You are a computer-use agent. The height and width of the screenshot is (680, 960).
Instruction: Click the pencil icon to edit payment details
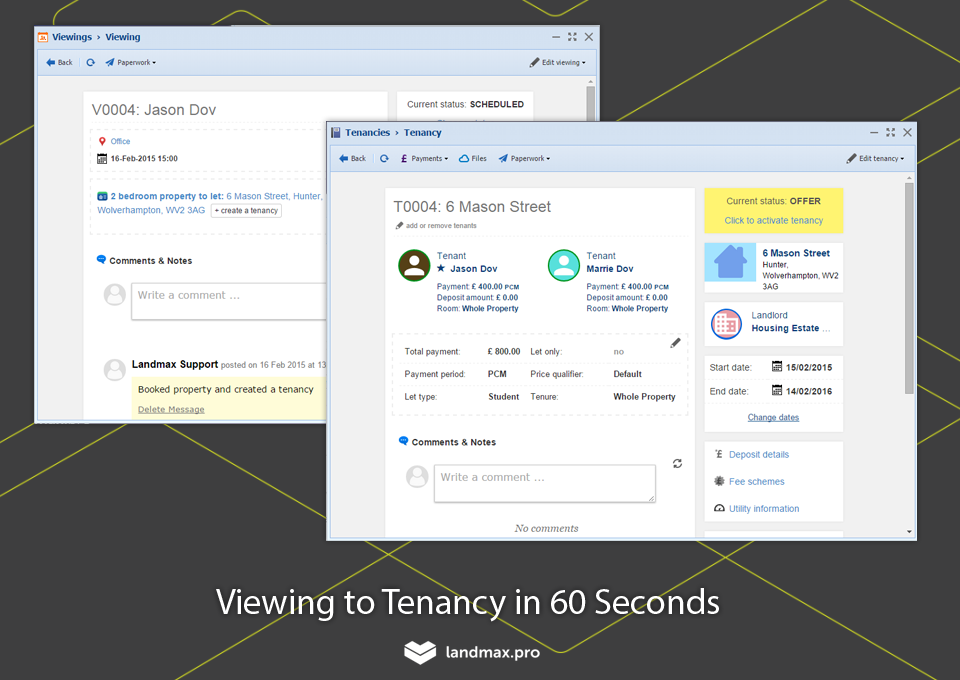(675, 343)
